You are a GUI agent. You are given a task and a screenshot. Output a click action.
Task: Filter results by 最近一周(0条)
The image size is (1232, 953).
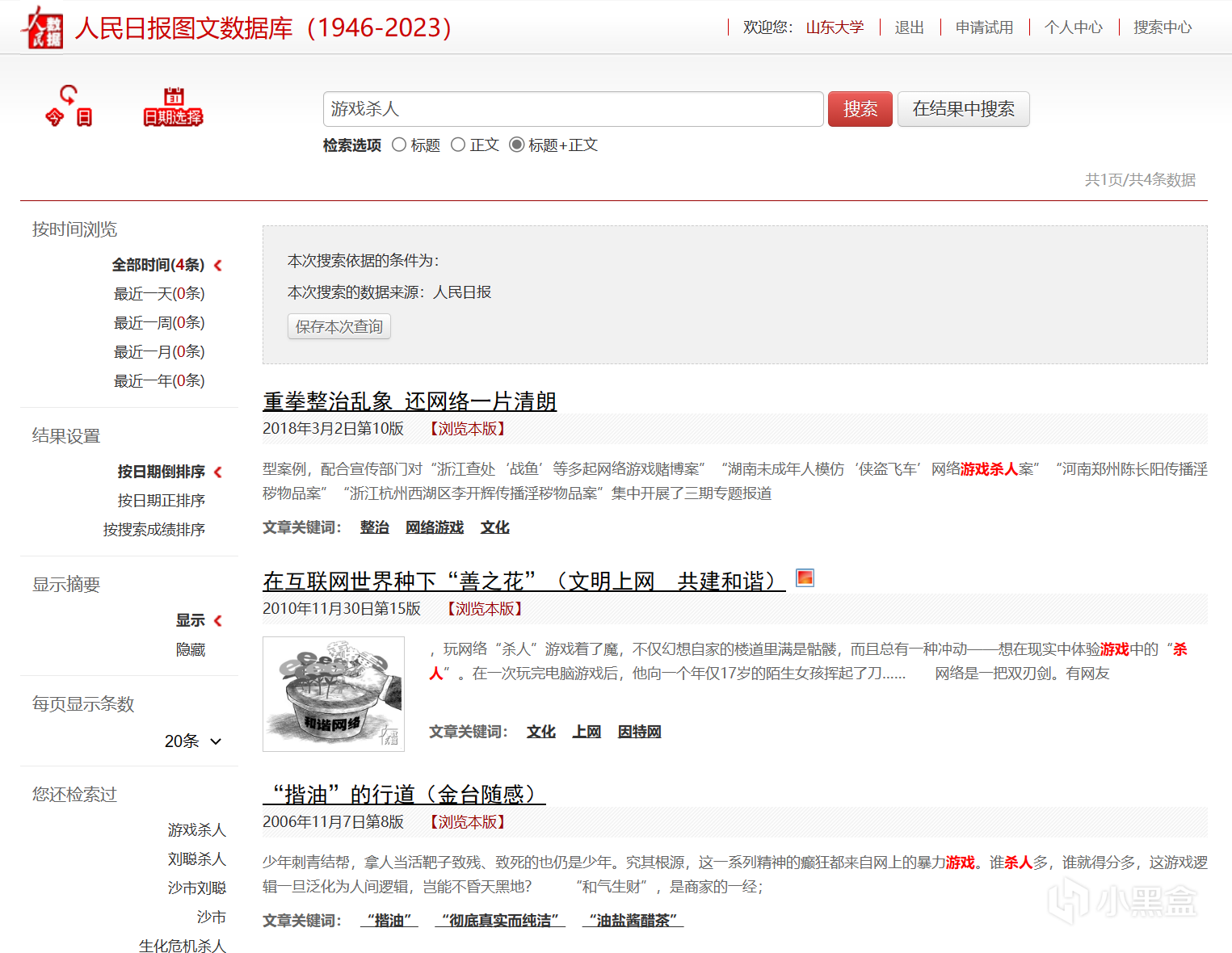159,323
